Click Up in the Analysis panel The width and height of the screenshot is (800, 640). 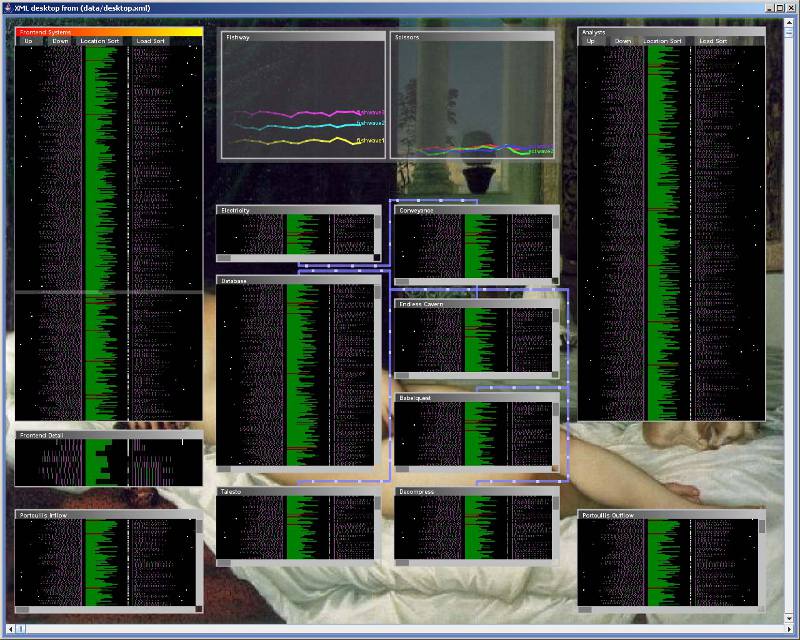(591, 41)
